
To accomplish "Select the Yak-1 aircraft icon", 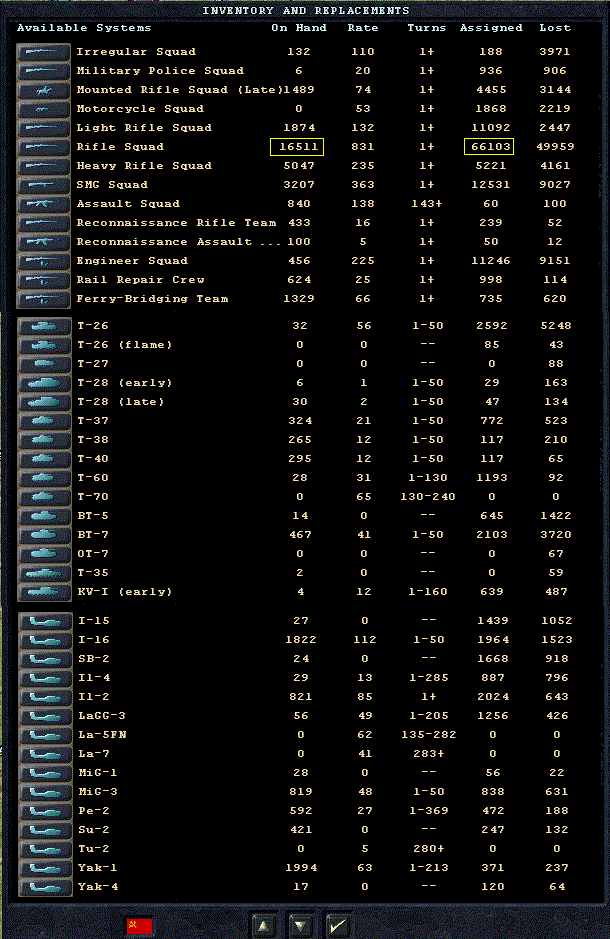I will pos(45,868).
